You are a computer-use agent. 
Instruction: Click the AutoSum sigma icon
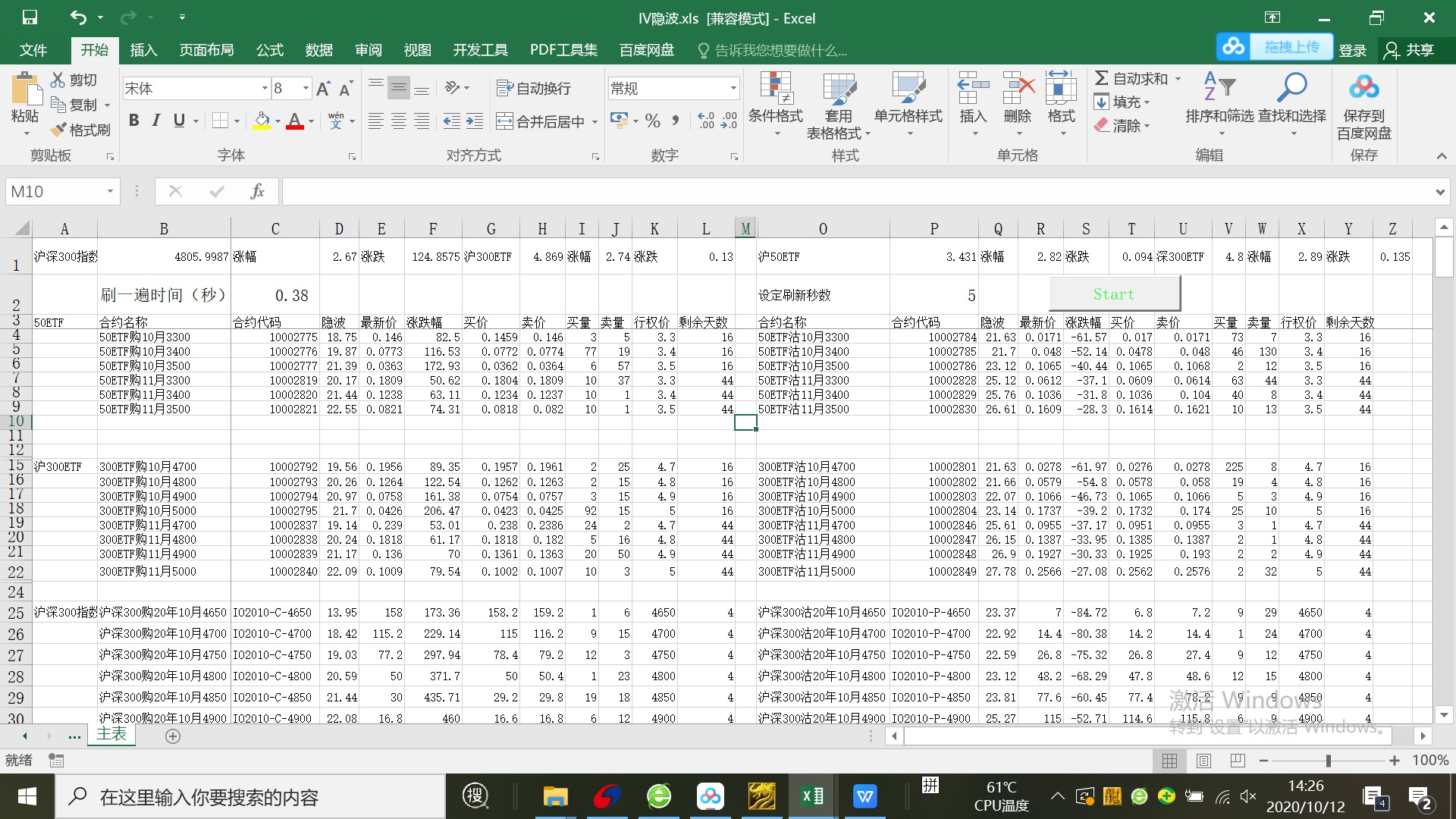tap(1102, 78)
